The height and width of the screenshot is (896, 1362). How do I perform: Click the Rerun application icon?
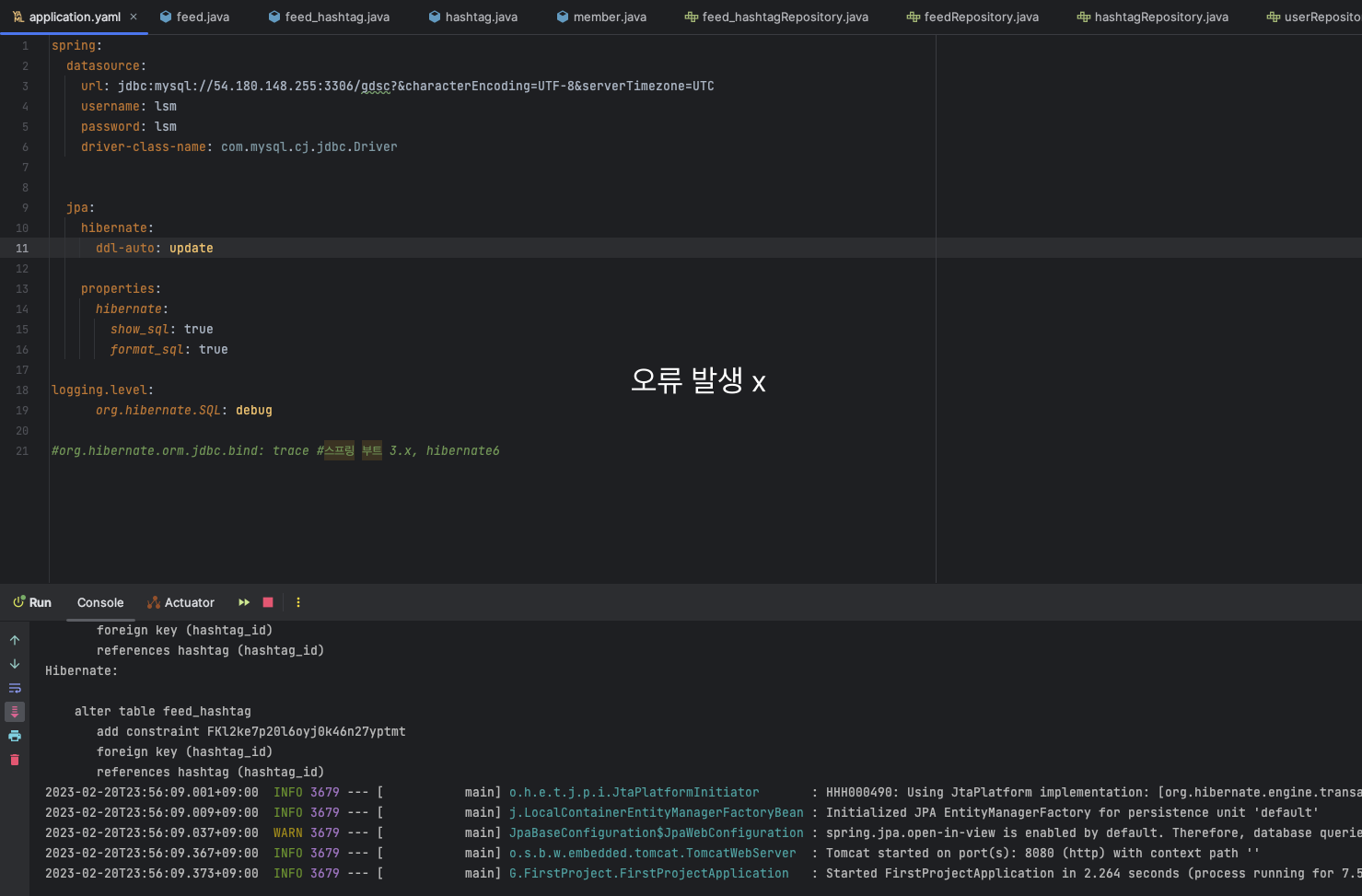pos(244,602)
